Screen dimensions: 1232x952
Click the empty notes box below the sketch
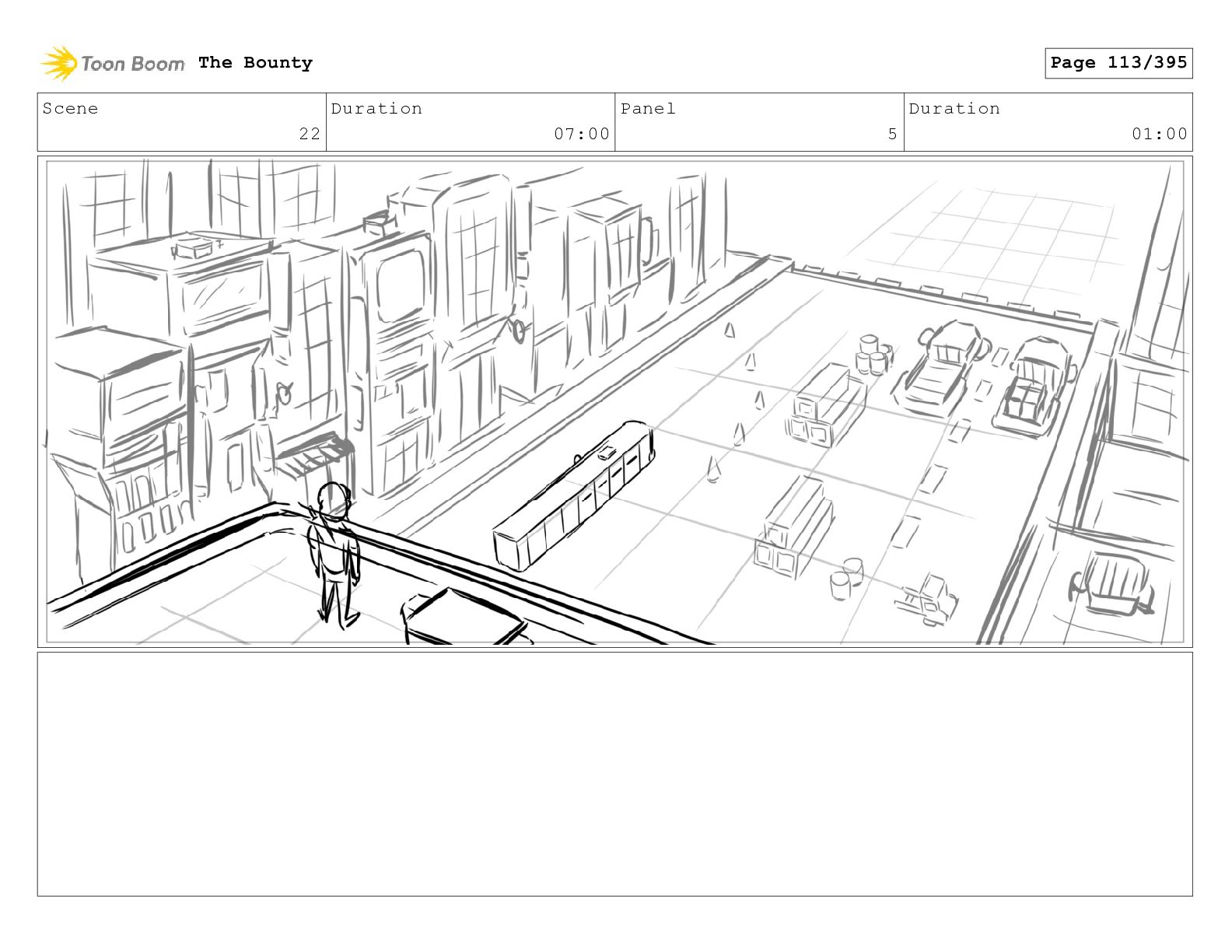click(x=615, y=774)
